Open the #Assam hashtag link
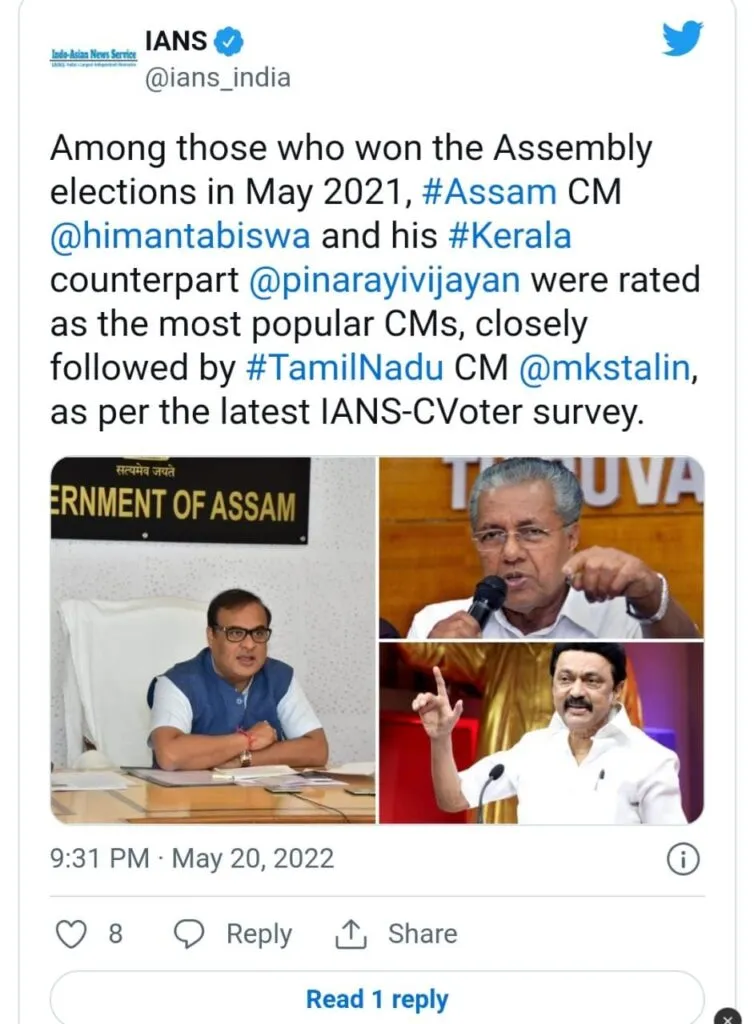754x1024 pixels. click(490, 192)
